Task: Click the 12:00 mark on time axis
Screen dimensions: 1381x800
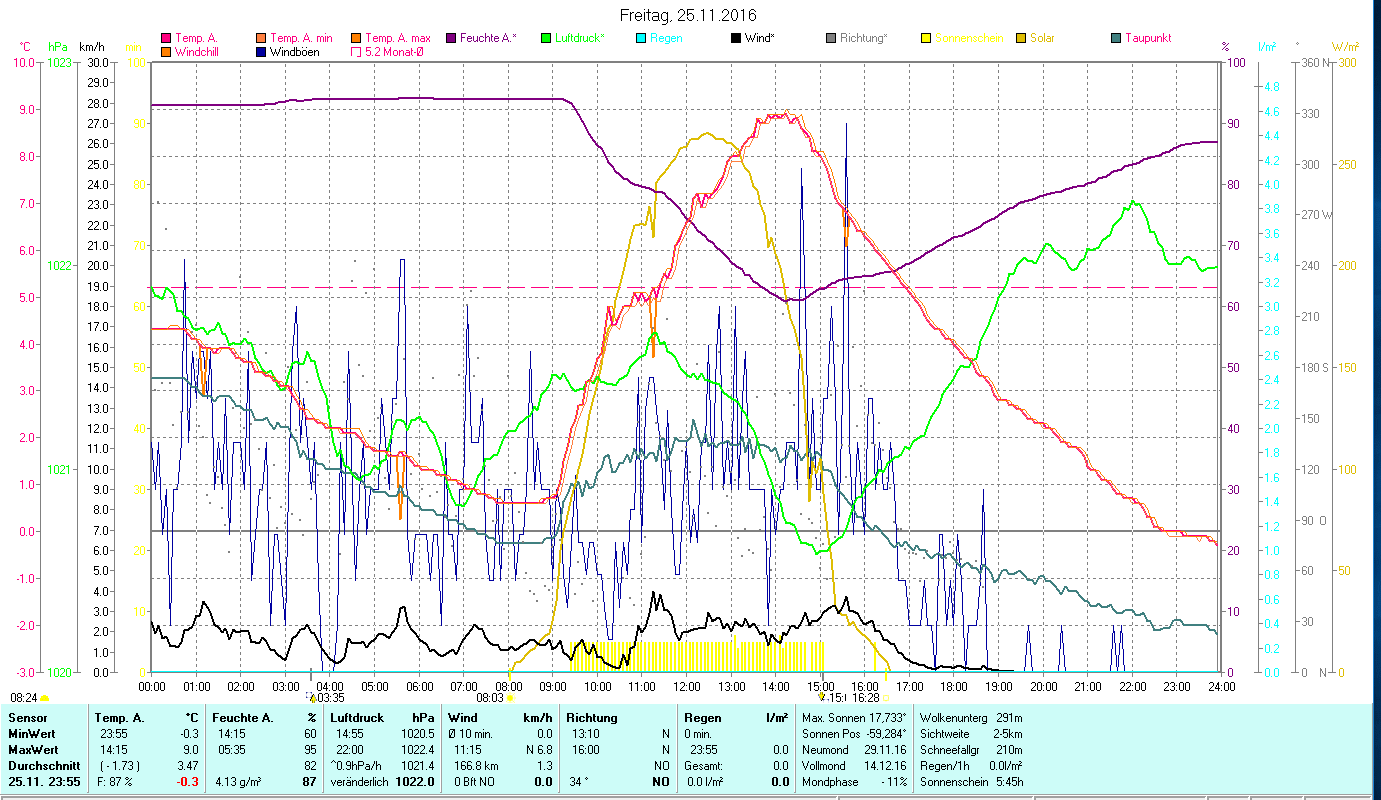Action: pos(687,686)
